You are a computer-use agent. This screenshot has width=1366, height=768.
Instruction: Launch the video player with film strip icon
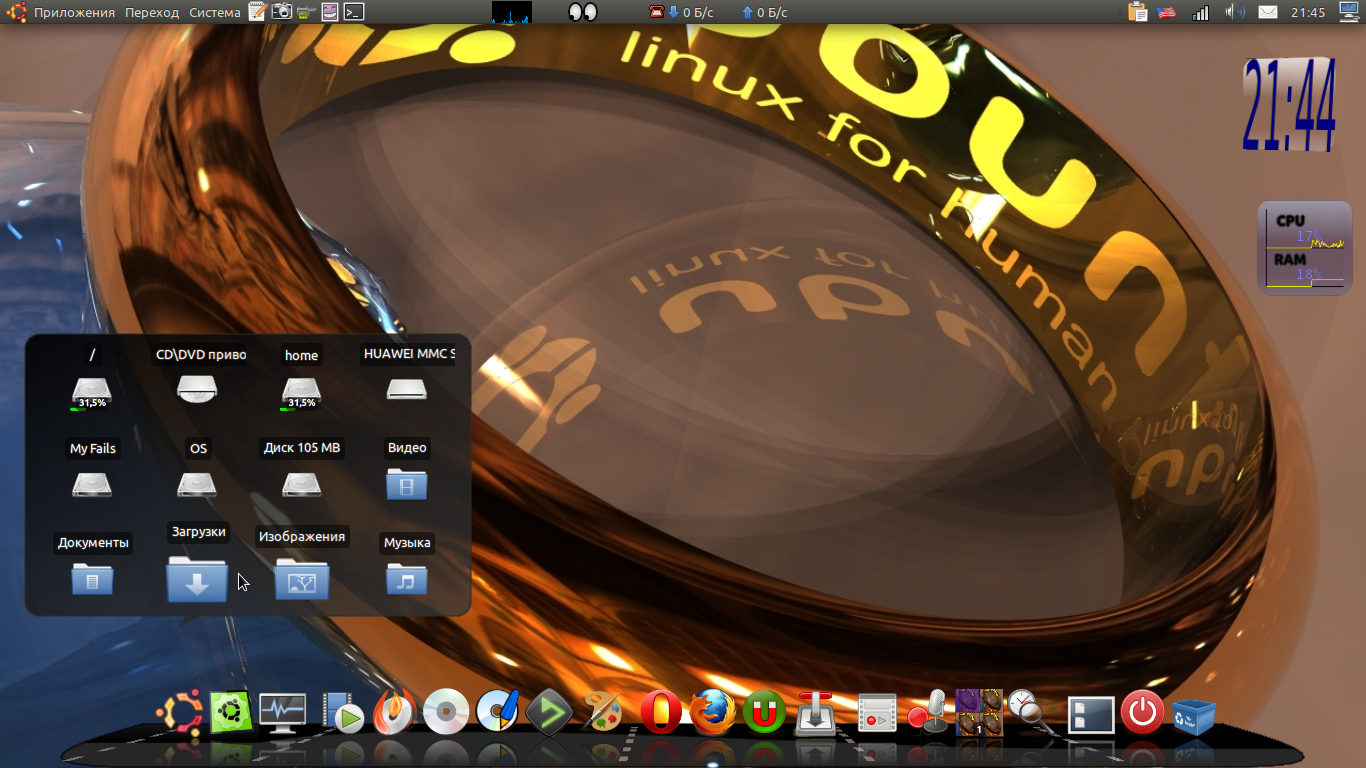pos(342,713)
